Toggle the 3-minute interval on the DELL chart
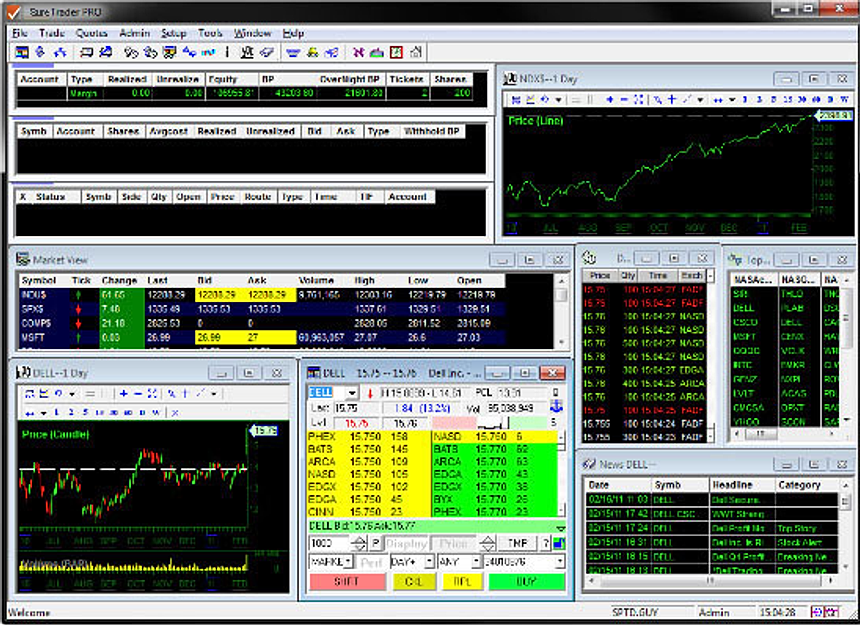Viewport: 860px width, 625px height. coord(71,412)
